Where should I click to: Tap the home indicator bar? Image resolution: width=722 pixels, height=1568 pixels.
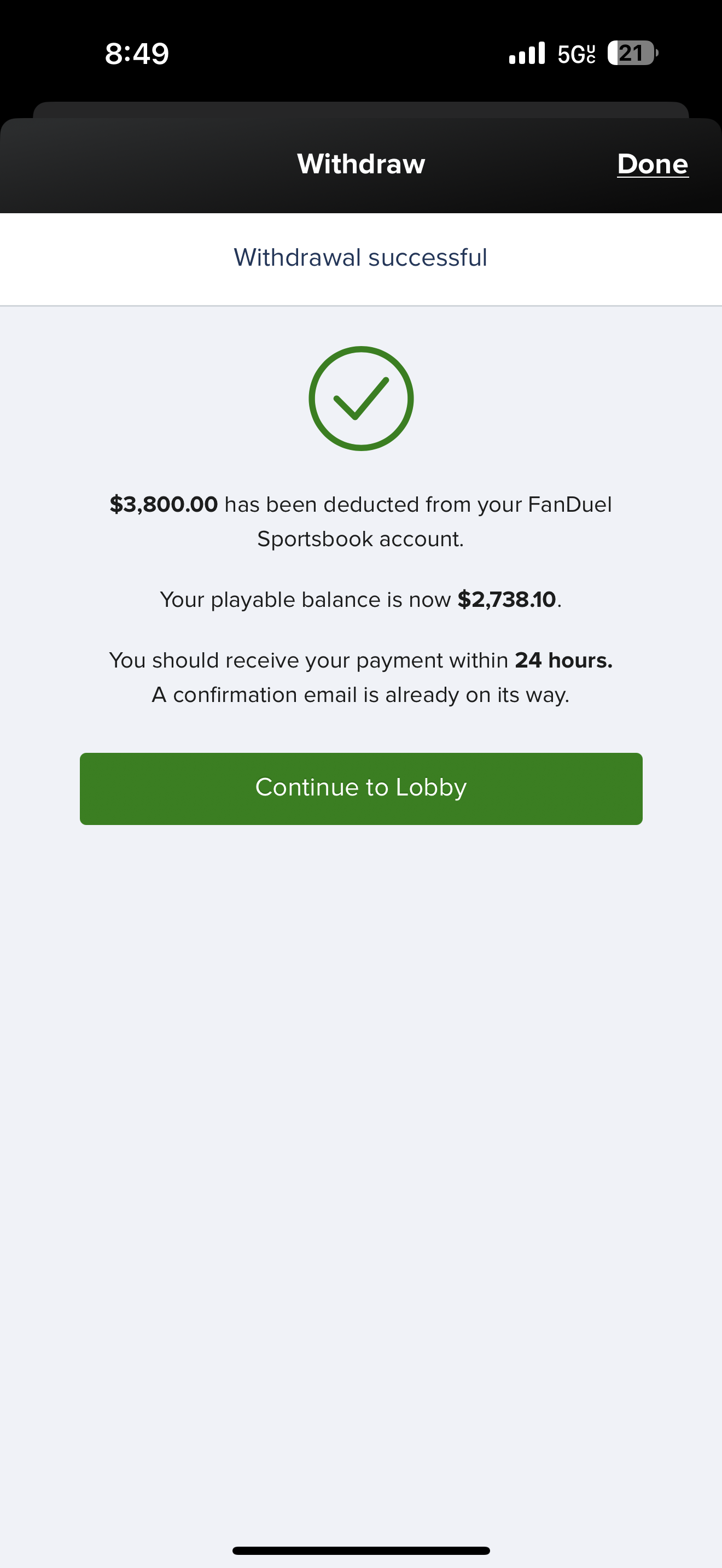click(x=361, y=1551)
